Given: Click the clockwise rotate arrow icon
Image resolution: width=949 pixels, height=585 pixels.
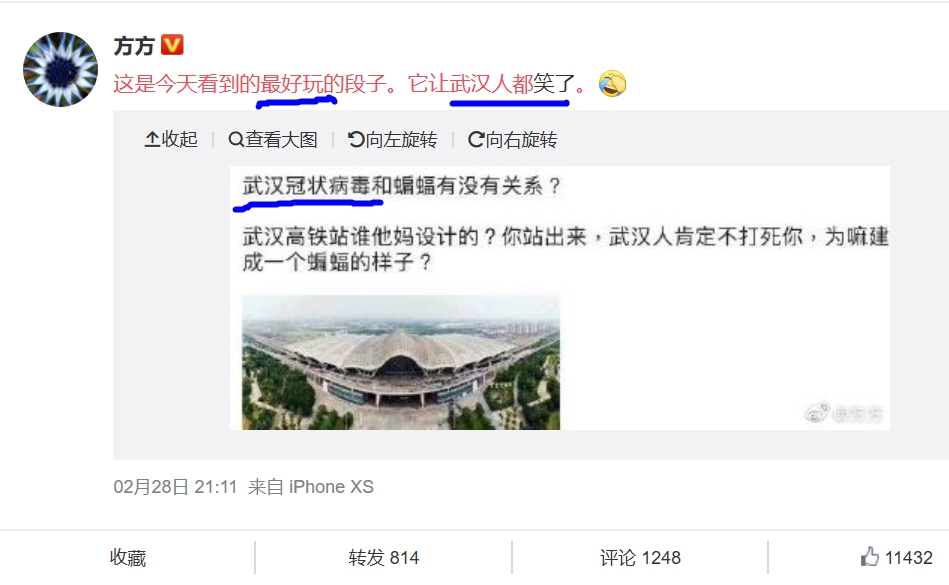Looking at the screenshot, I should [476, 140].
